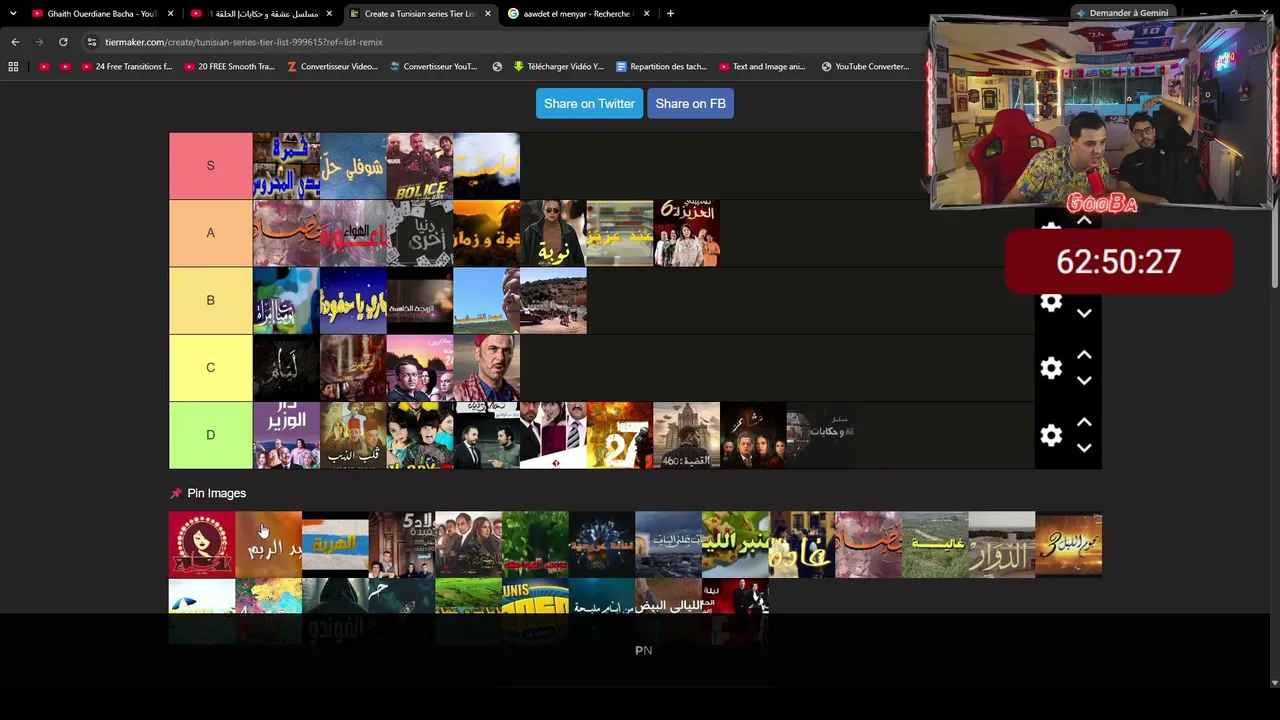The height and width of the screenshot is (720, 1280).
Task: Open the Convertisseur YouTube bookmark
Action: point(433,67)
